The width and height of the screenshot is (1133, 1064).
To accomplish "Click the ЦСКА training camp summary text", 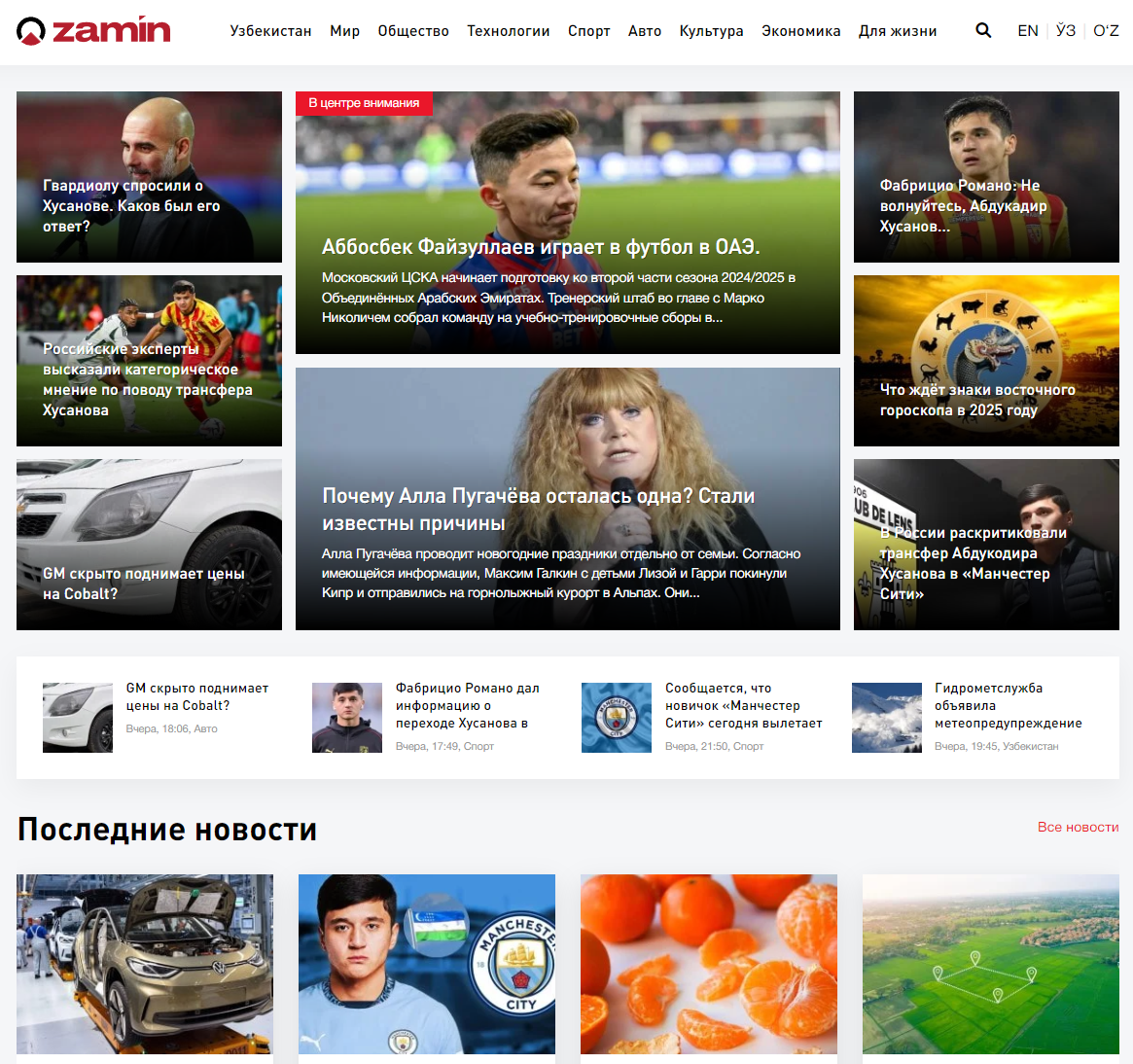I will pos(558,298).
